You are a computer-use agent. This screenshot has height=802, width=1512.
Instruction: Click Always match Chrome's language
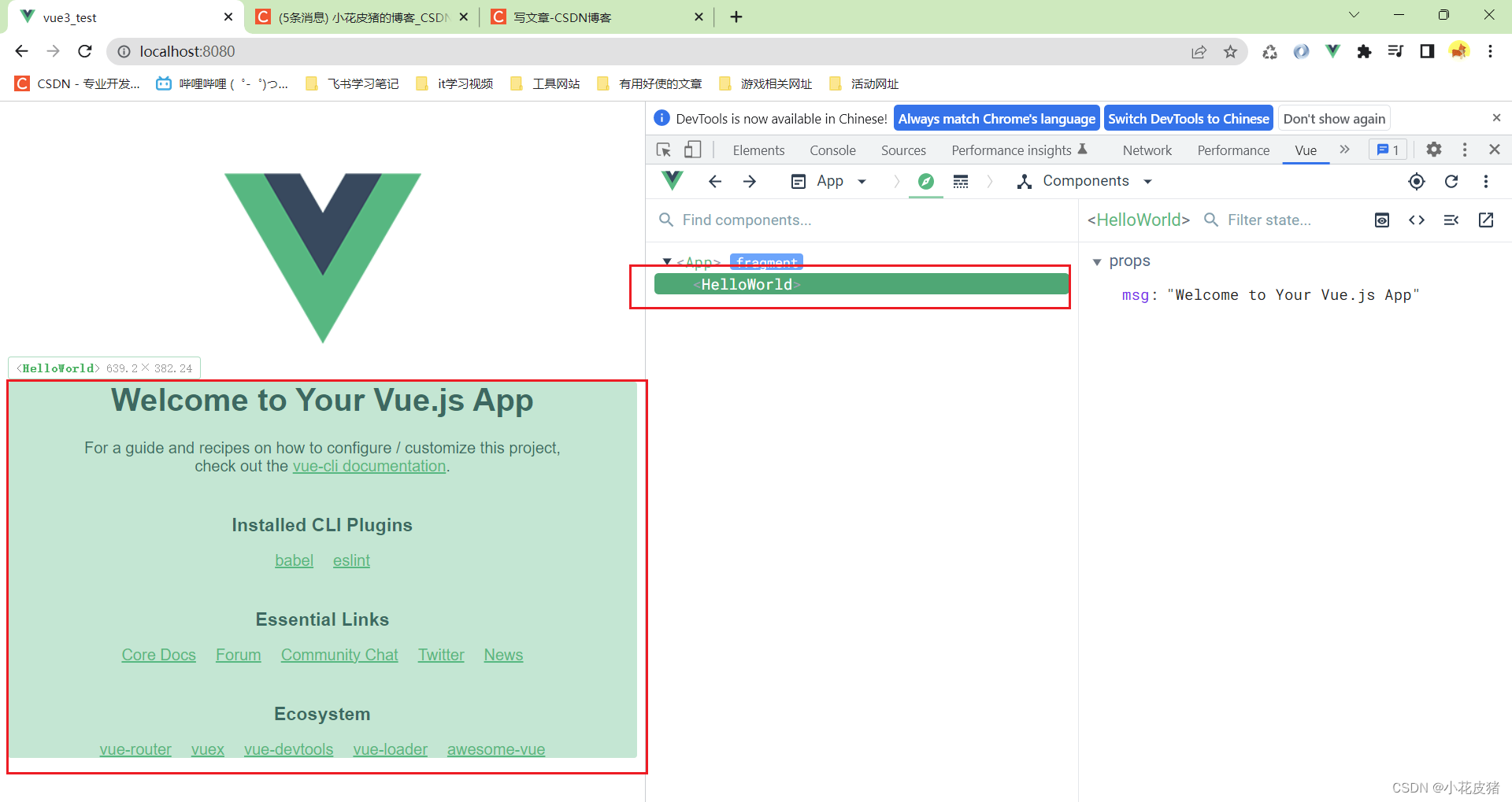coord(996,119)
